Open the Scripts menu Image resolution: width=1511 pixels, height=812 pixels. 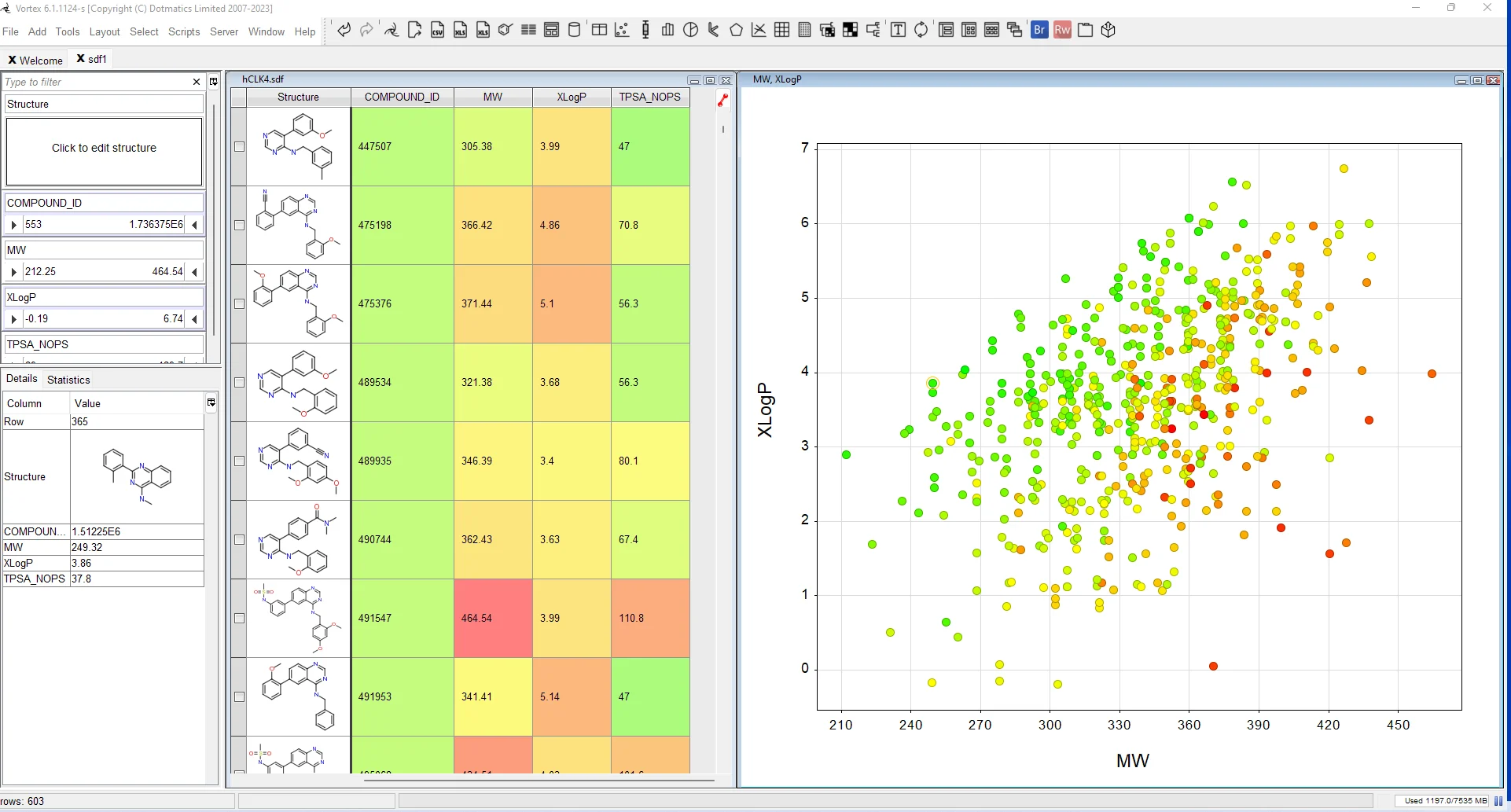tap(184, 31)
